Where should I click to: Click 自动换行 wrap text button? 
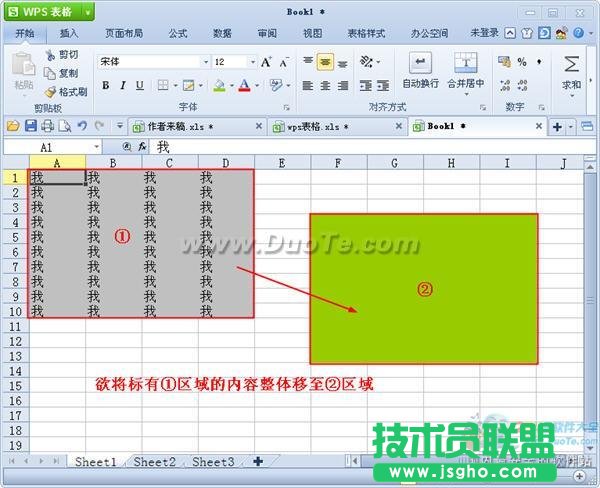420,70
